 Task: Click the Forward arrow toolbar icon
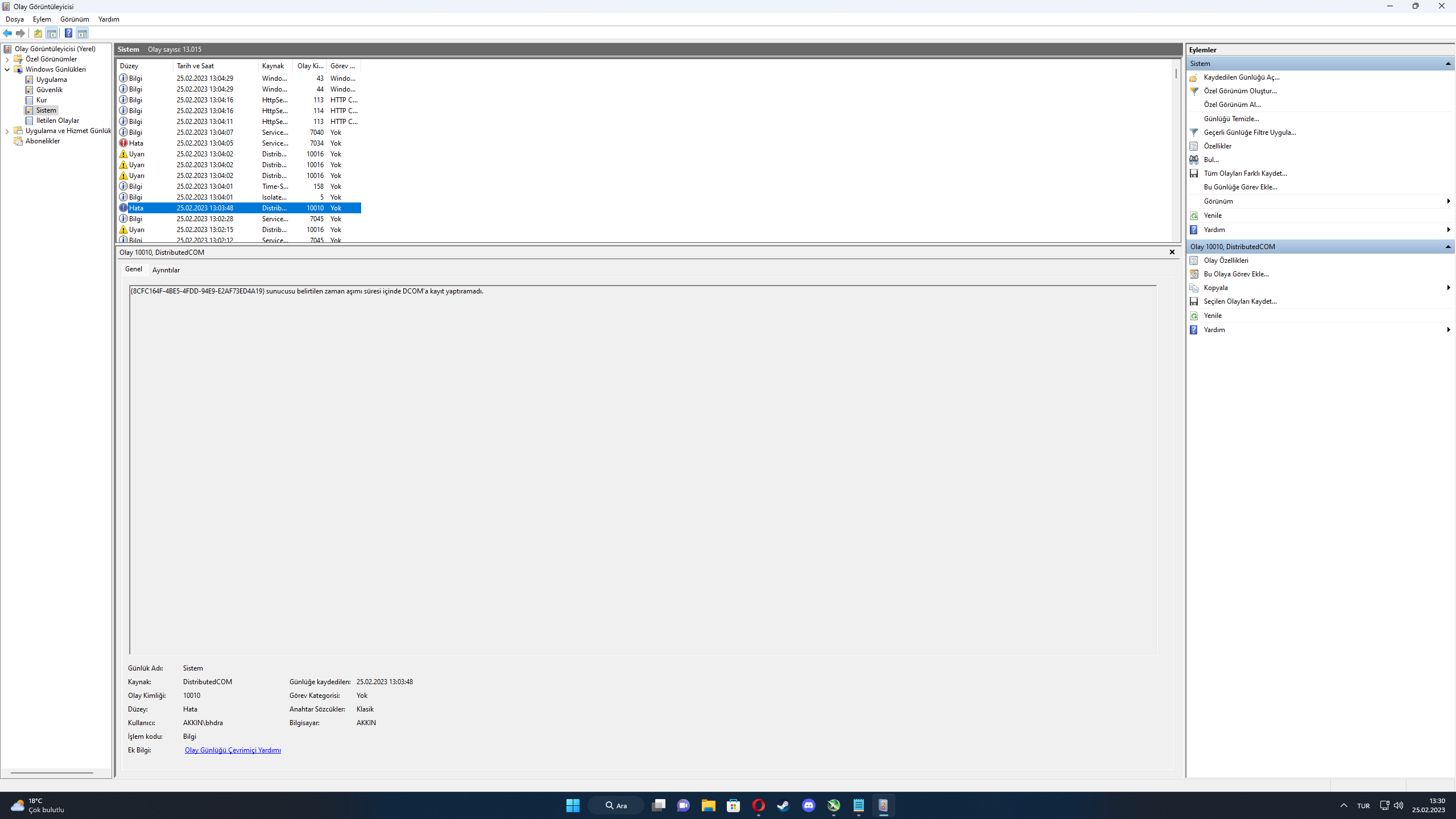[20, 33]
